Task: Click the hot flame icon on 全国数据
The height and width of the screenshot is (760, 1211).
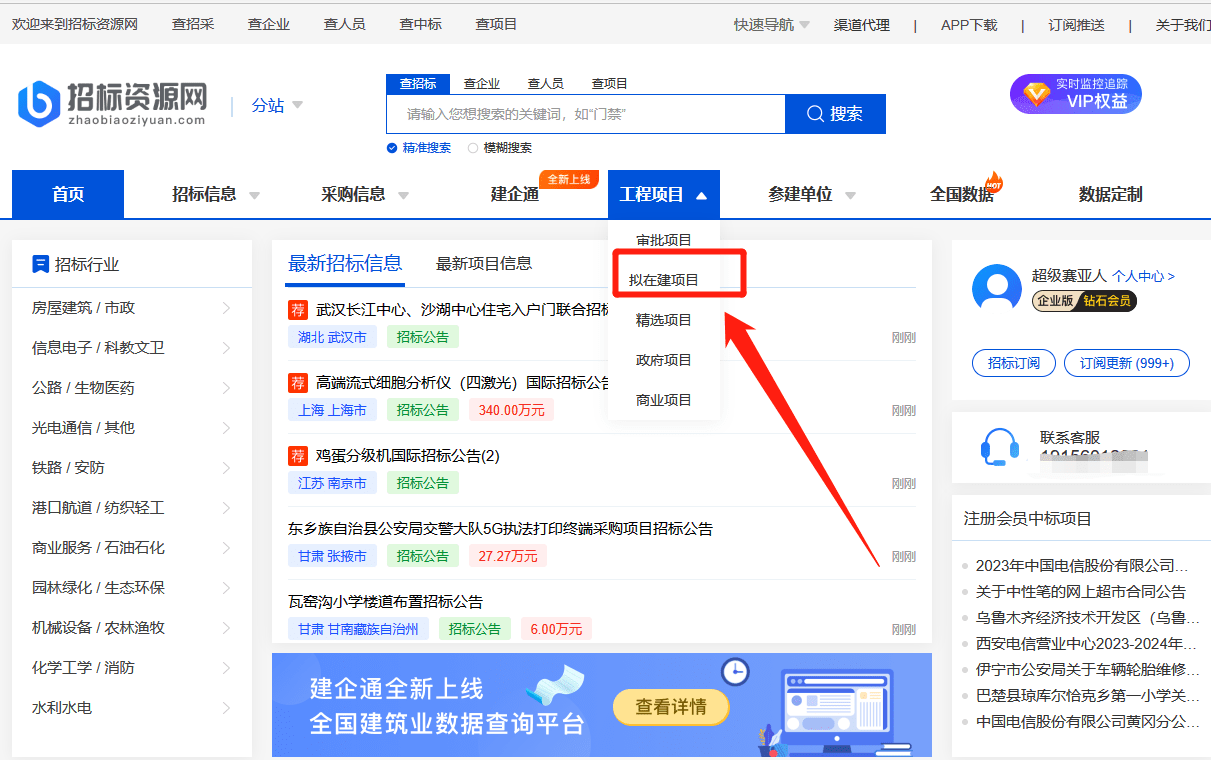Action: pos(993,184)
